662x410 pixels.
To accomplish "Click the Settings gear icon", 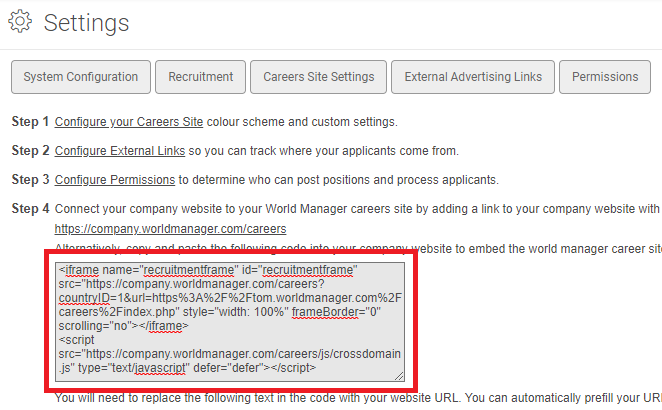I will tap(20, 22).
